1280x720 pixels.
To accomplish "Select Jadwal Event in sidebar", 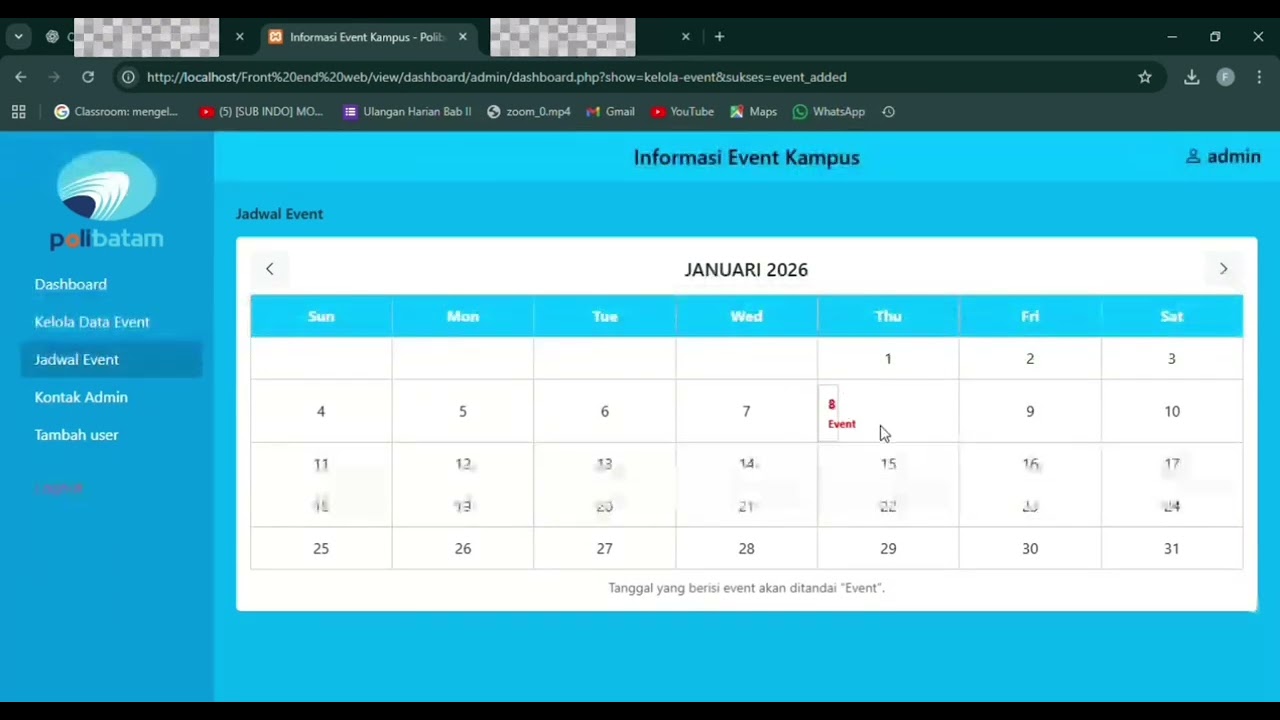I will coord(111,360).
